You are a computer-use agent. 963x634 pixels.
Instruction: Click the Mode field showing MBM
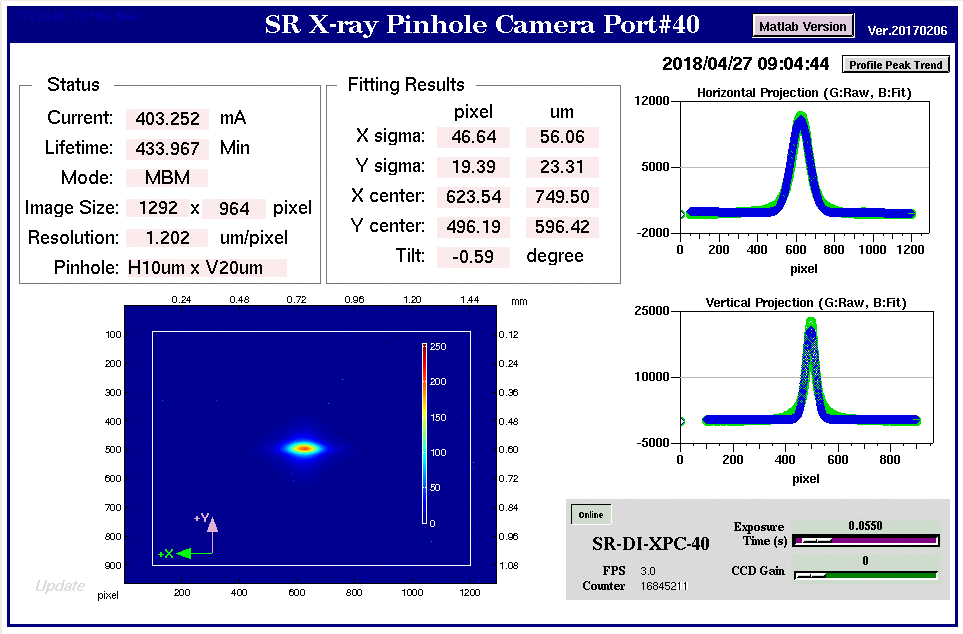click(167, 179)
